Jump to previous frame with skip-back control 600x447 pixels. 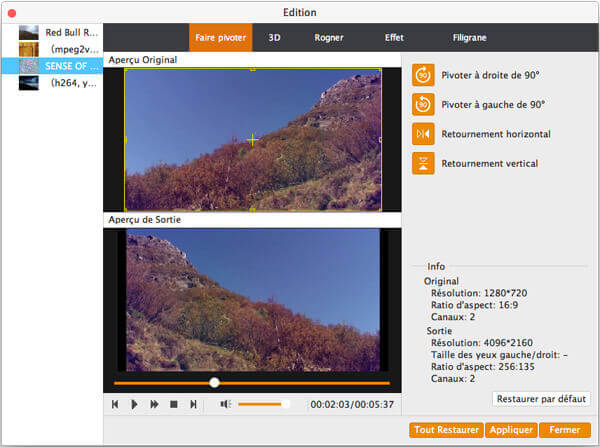(x=115, y=404)
